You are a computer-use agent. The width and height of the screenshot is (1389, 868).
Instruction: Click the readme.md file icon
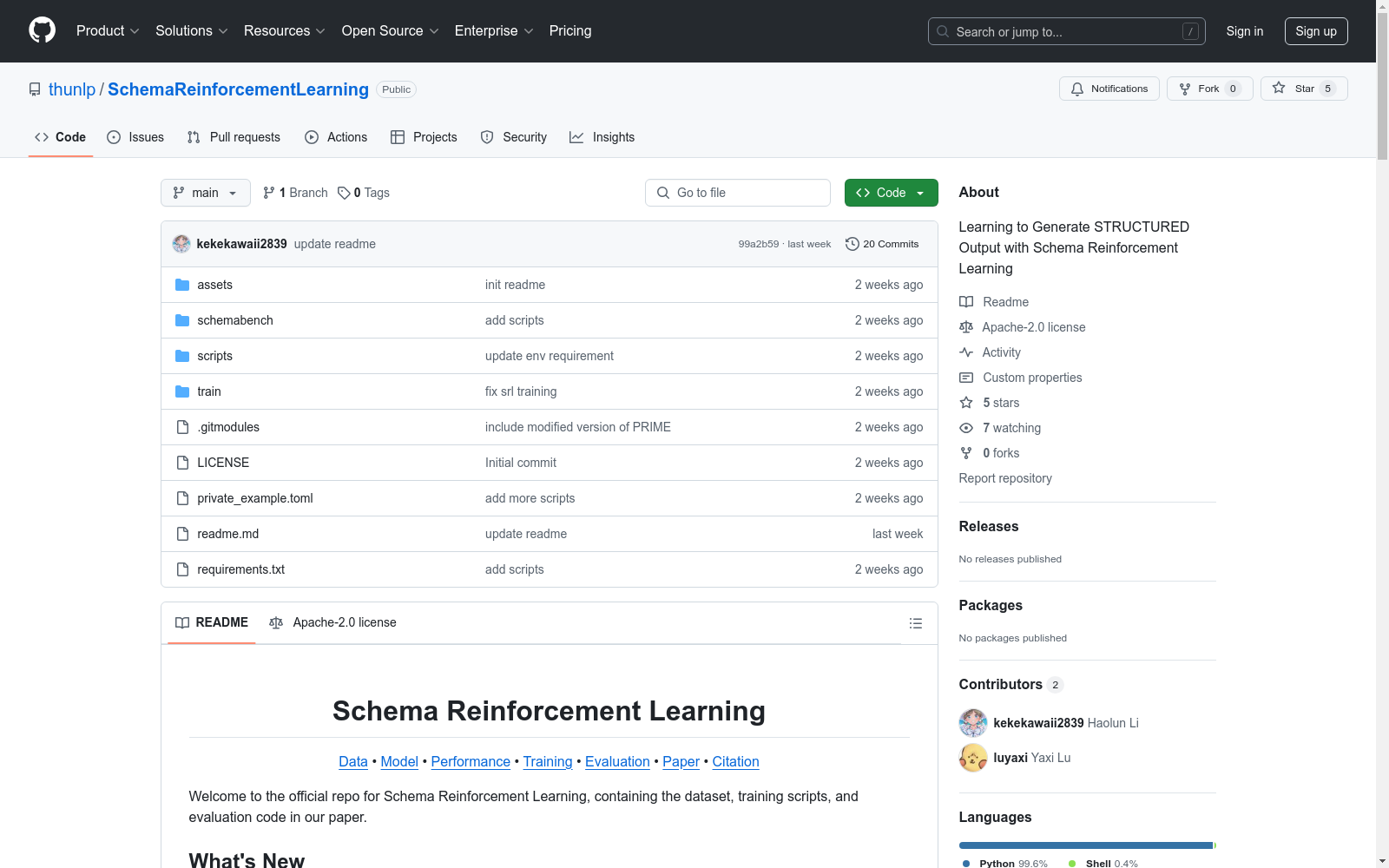[x=182, y=534]
